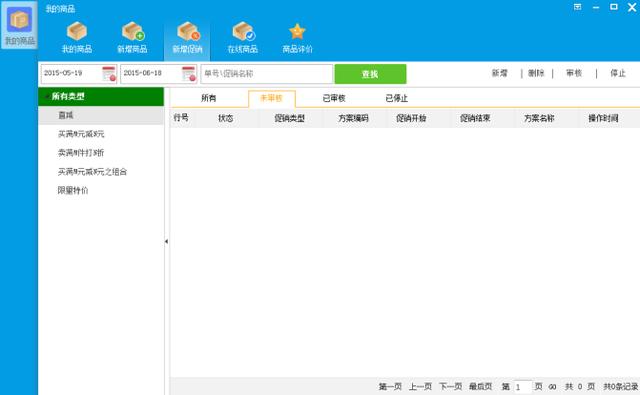Click the 状态 column header
The width and height of the screenshot is (640, 395).
click(x=225, y=118)
